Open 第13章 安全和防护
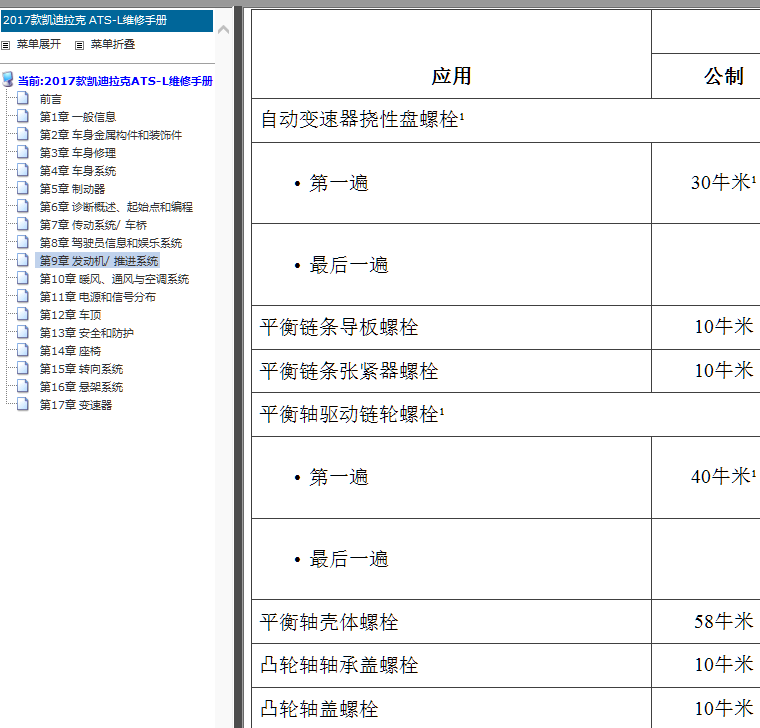Screen dimensions: 760x728 (86, 333)
